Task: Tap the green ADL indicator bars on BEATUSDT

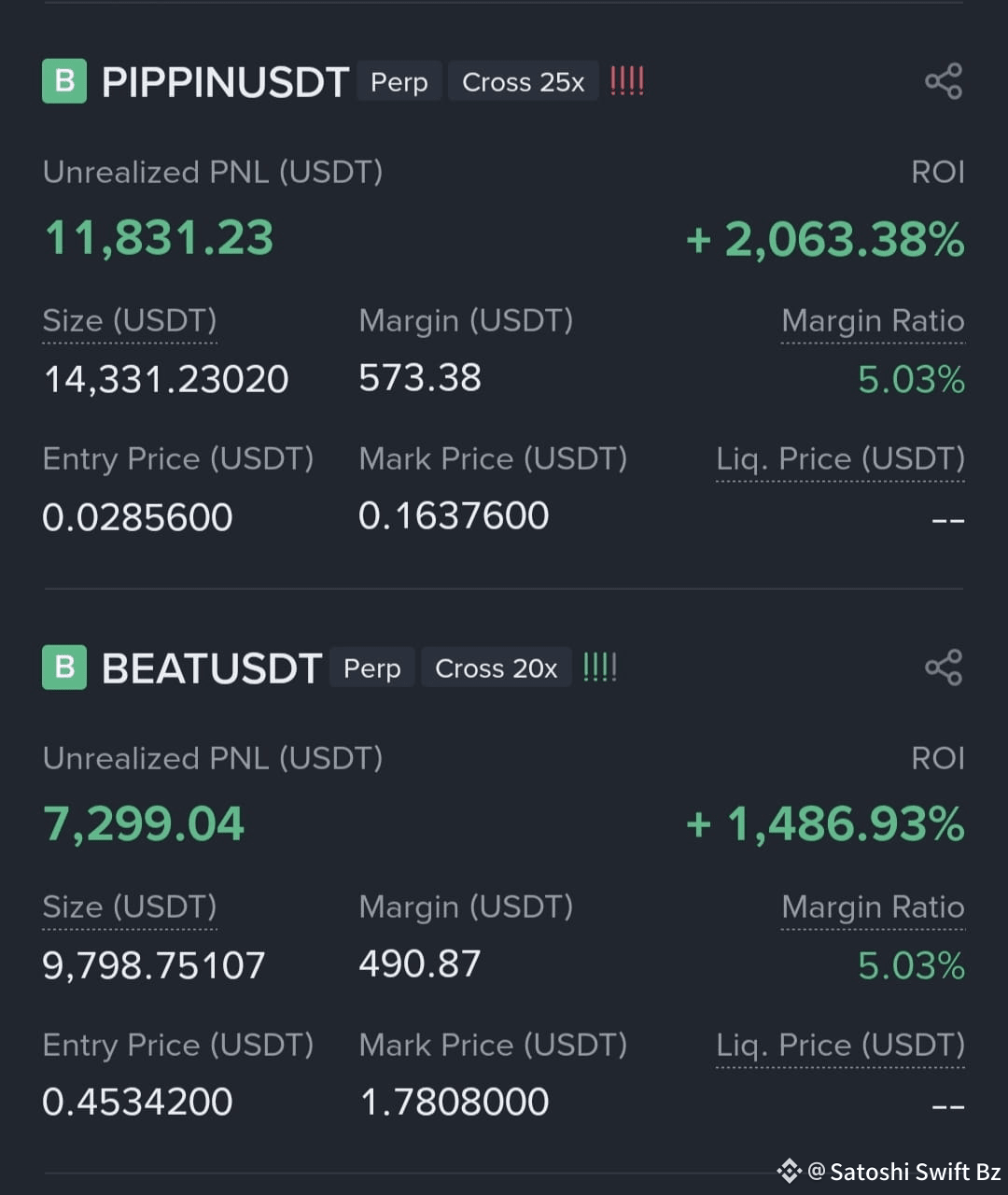Action: tap(599, 668)
